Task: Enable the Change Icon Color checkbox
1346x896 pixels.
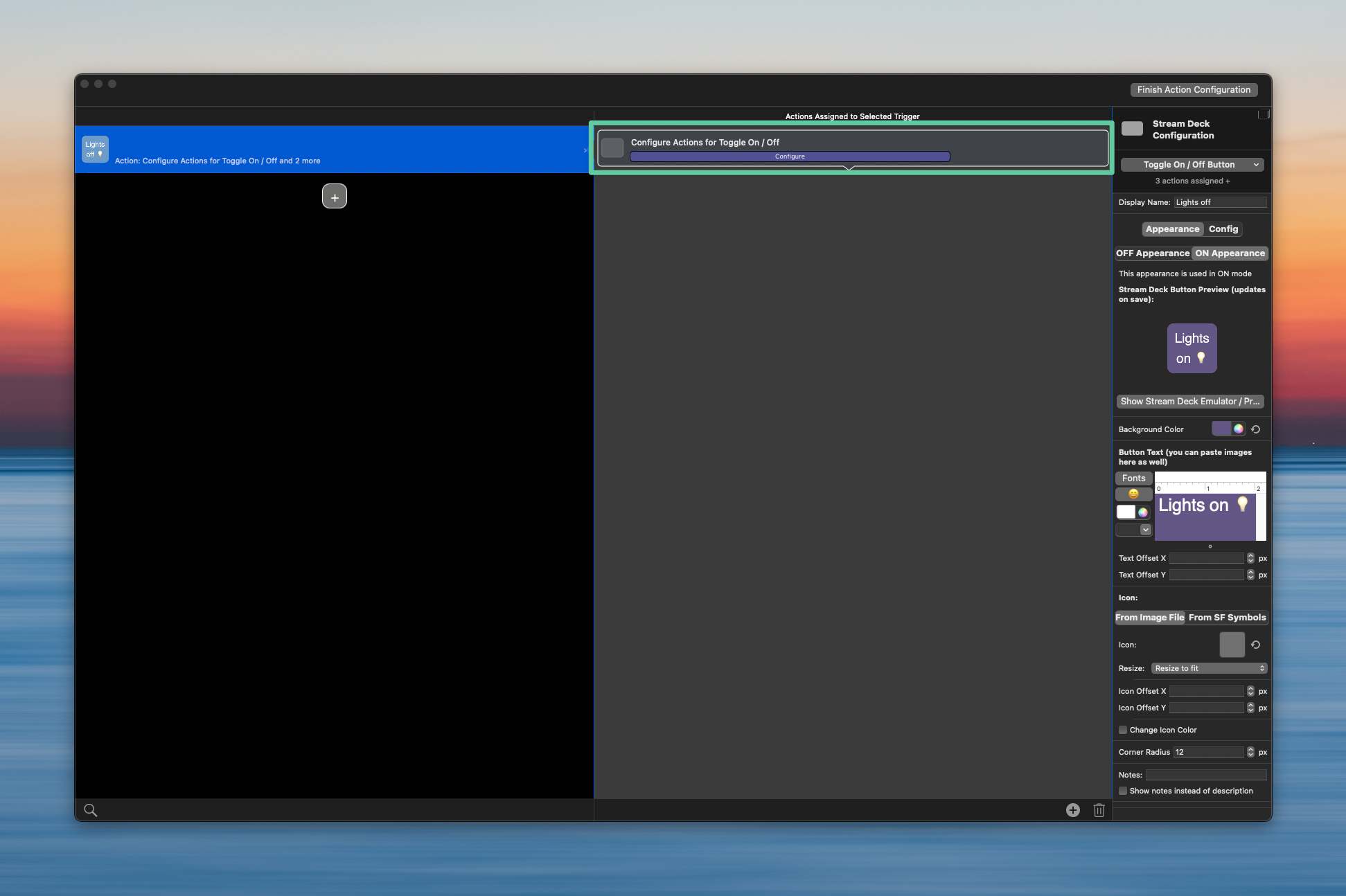Action: coord(1123,730)
